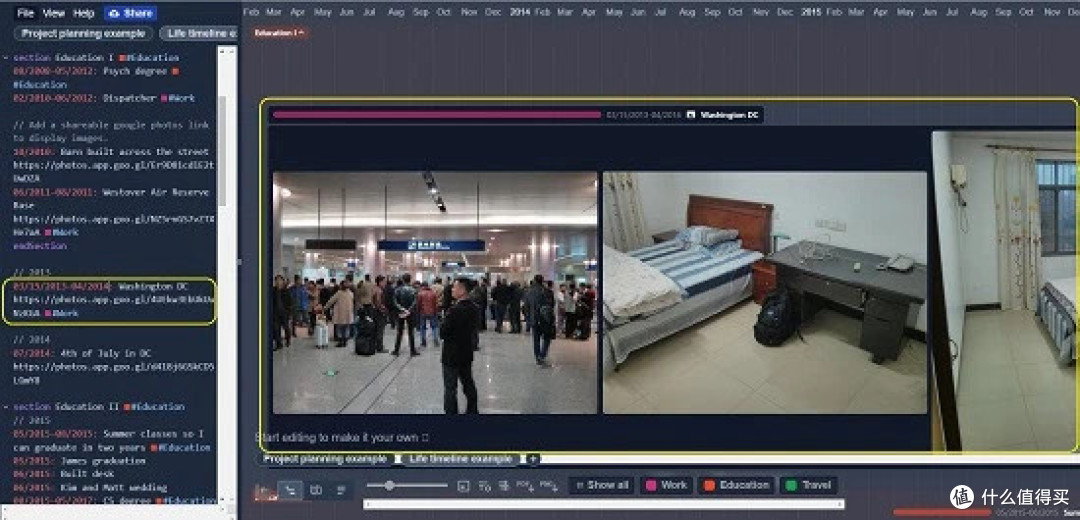Open the File menu

pos(25,13)
